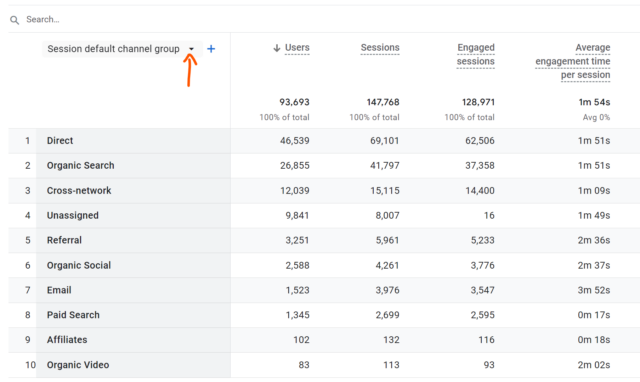The width and height of the screenshot is (640, 382).
Task: Click Organic Video users value 83
Action: (304, 365)
